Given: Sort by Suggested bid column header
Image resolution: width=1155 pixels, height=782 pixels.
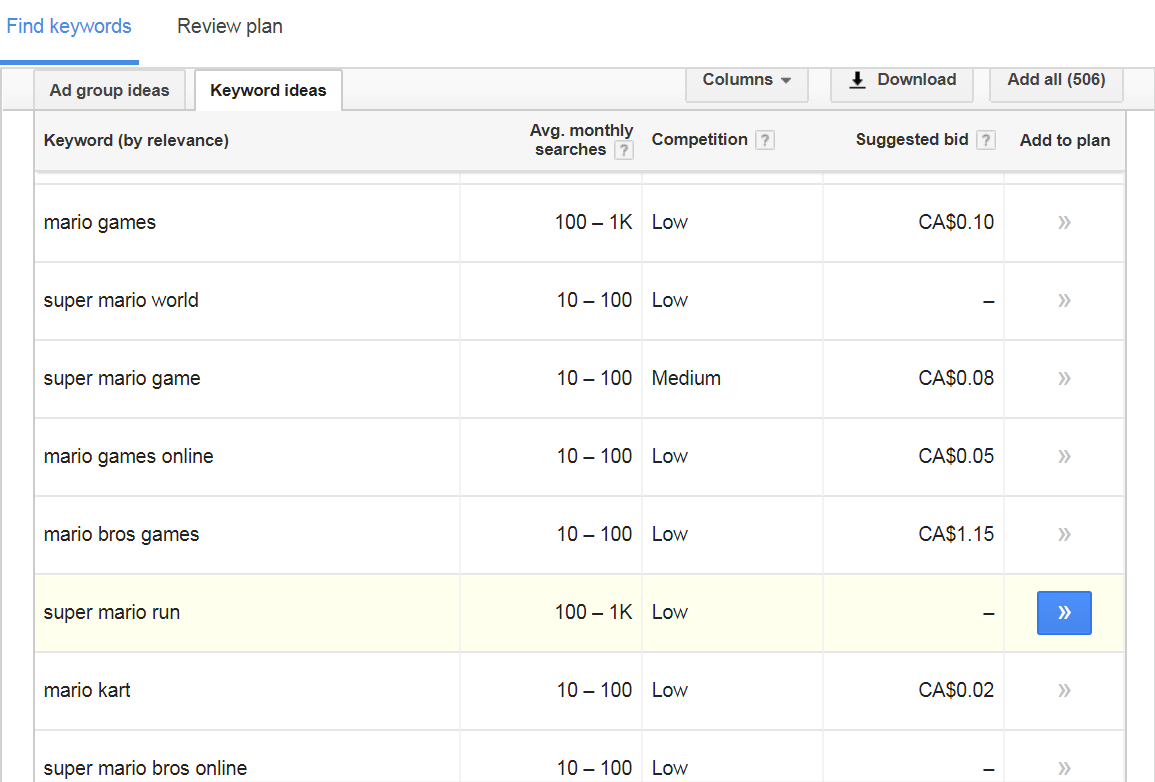Looking at the screenshot, I should click(x=912, y=140).
